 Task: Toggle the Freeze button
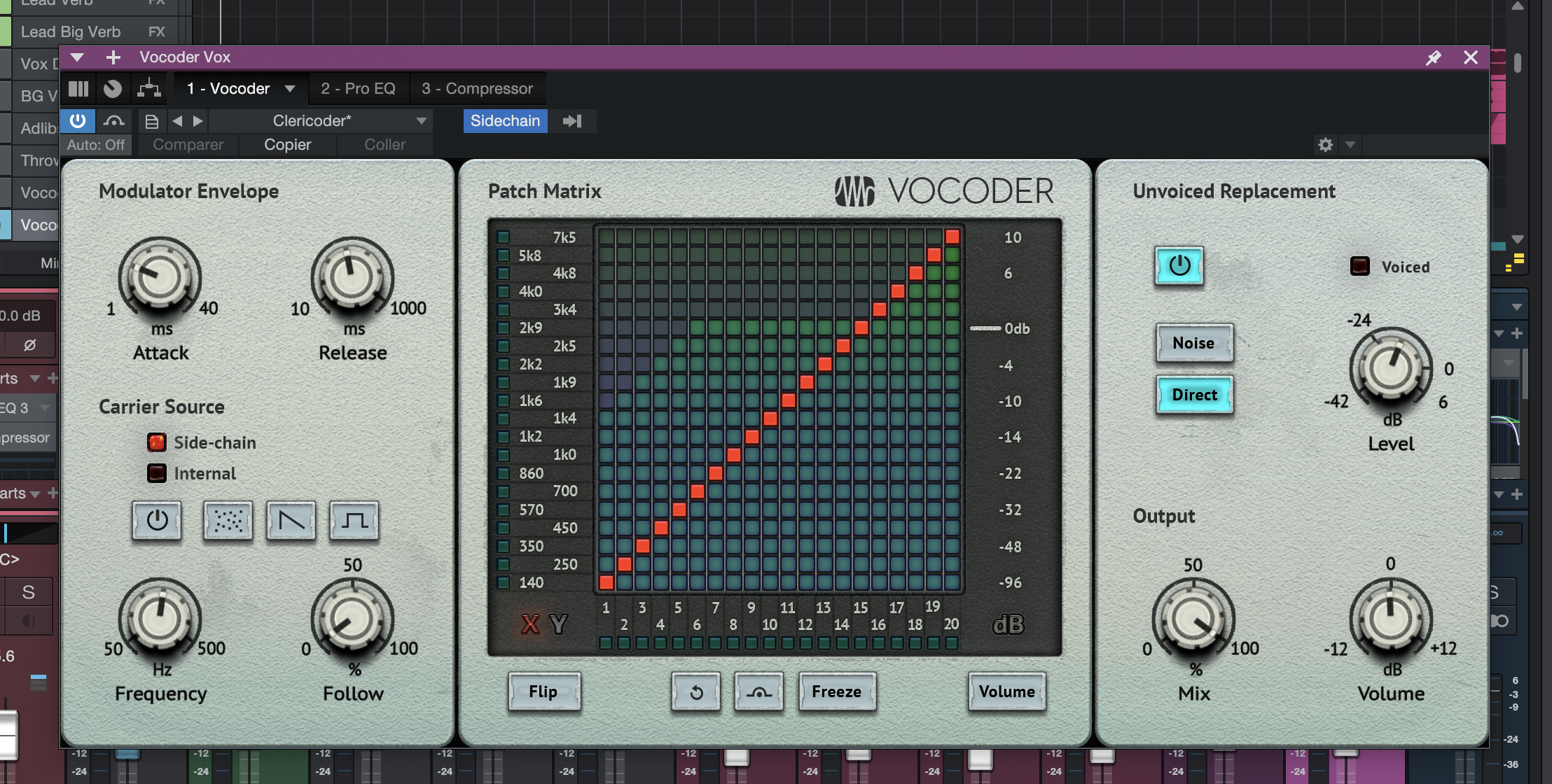pyautogui.click(x=837, y=692)
